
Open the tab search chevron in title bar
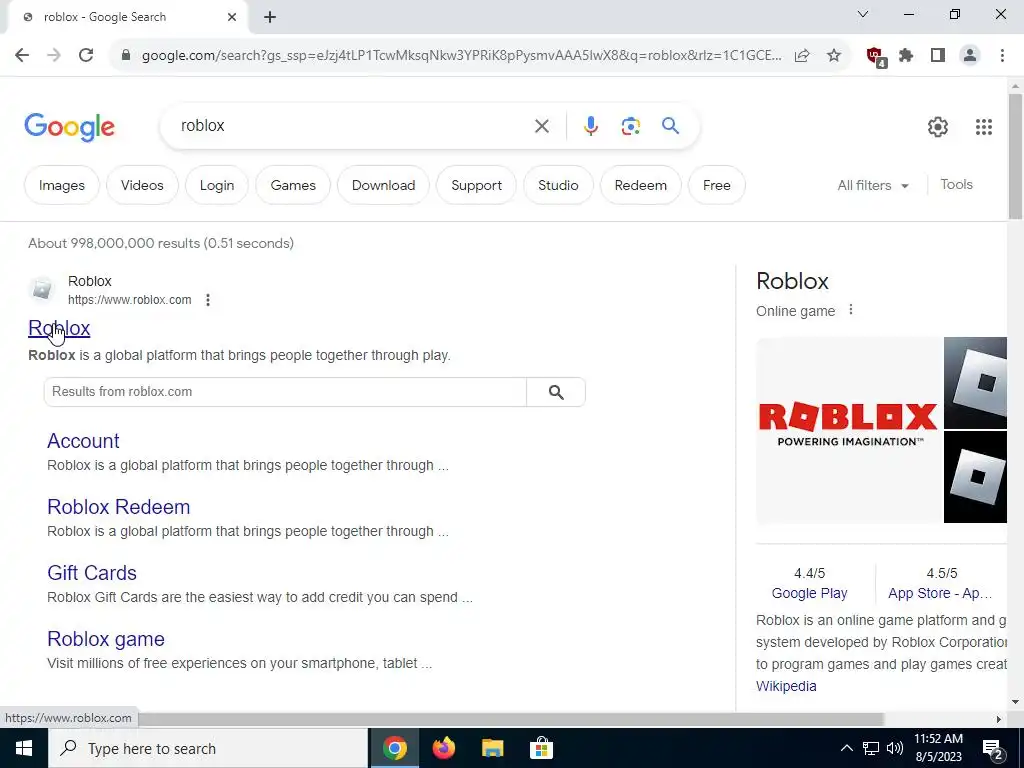coord(863,14)
